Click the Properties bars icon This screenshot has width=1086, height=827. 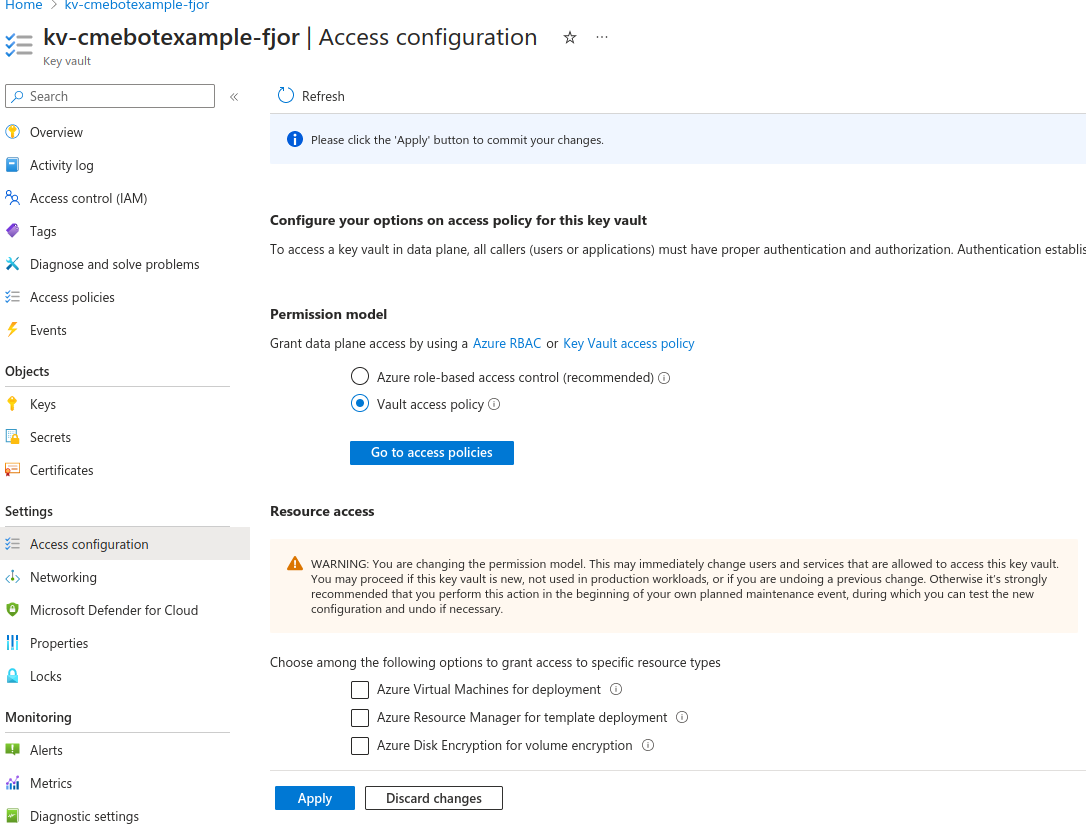tap(12, 643)
